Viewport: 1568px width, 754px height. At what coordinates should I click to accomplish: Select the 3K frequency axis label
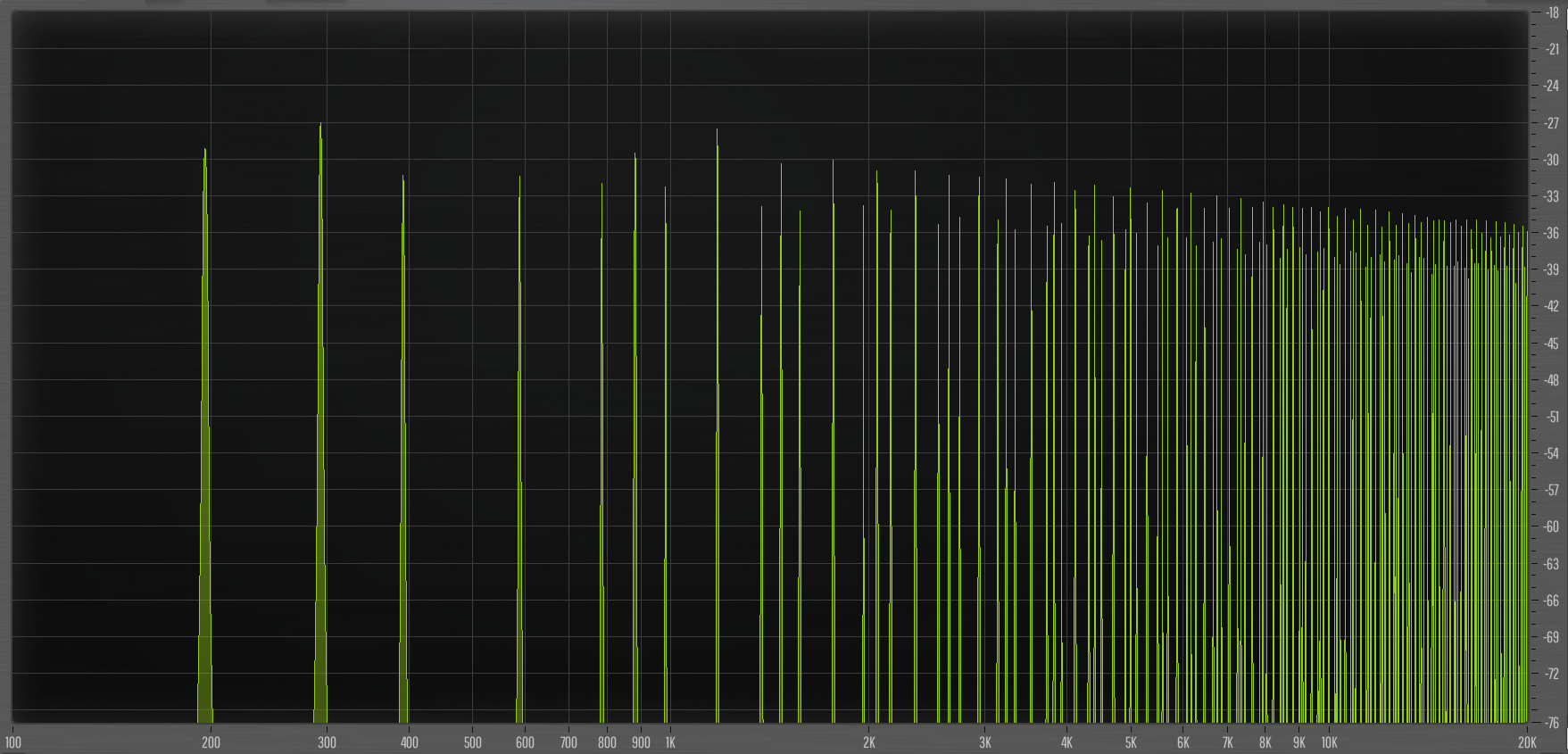pyautogui.click(x=985, y=742)
